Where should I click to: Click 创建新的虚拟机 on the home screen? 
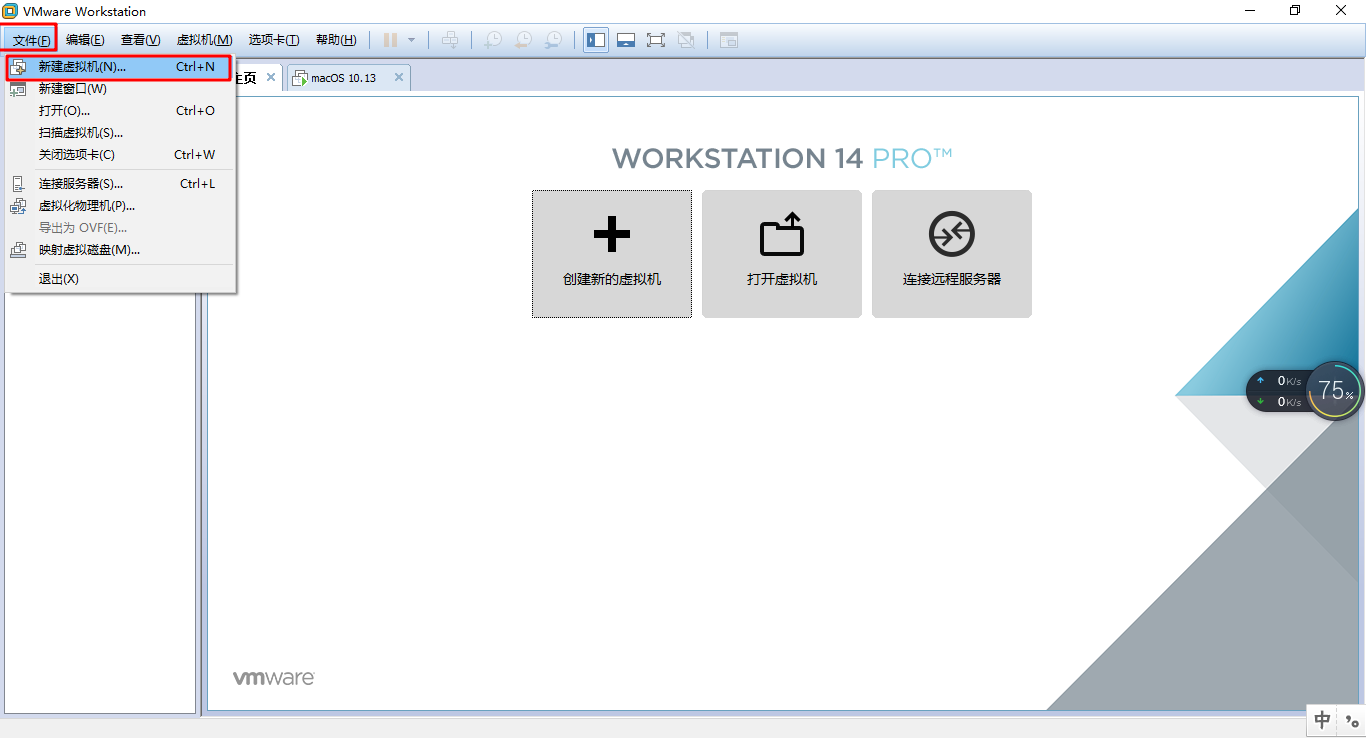tap(611, 253)
